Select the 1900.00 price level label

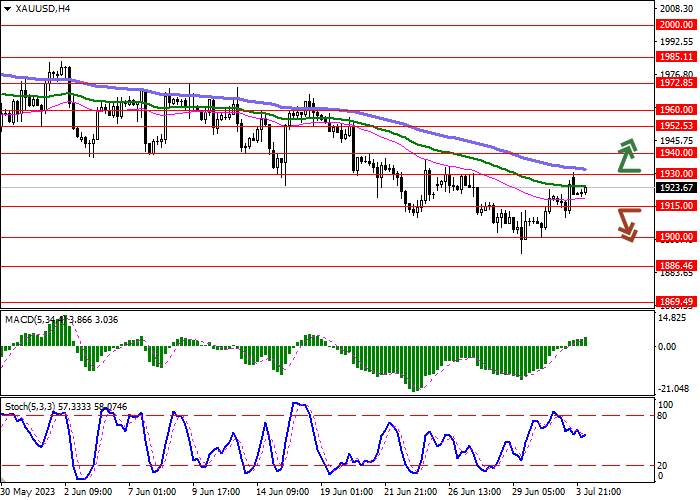pos(676,237)
